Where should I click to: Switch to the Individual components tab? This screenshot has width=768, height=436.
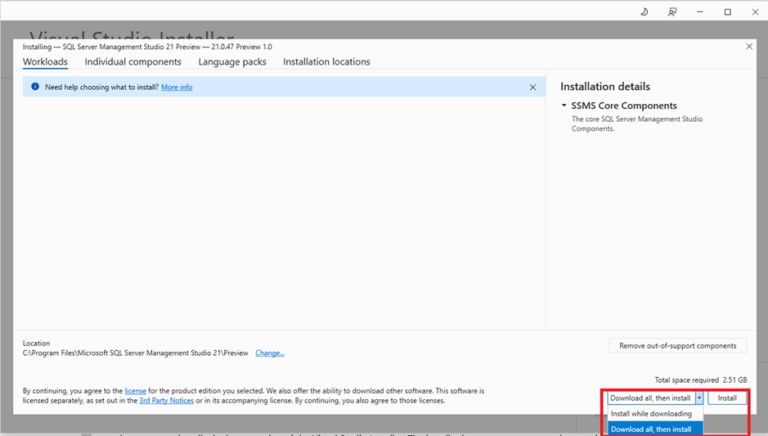(x=133, y=62)
